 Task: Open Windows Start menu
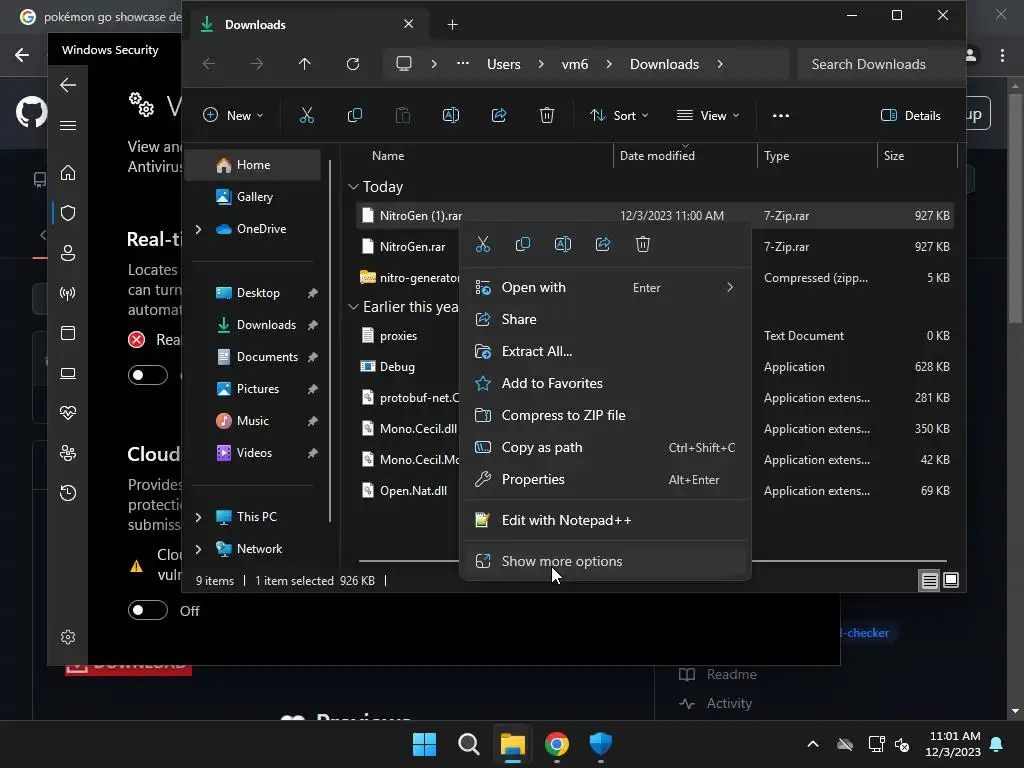(424, 744)
